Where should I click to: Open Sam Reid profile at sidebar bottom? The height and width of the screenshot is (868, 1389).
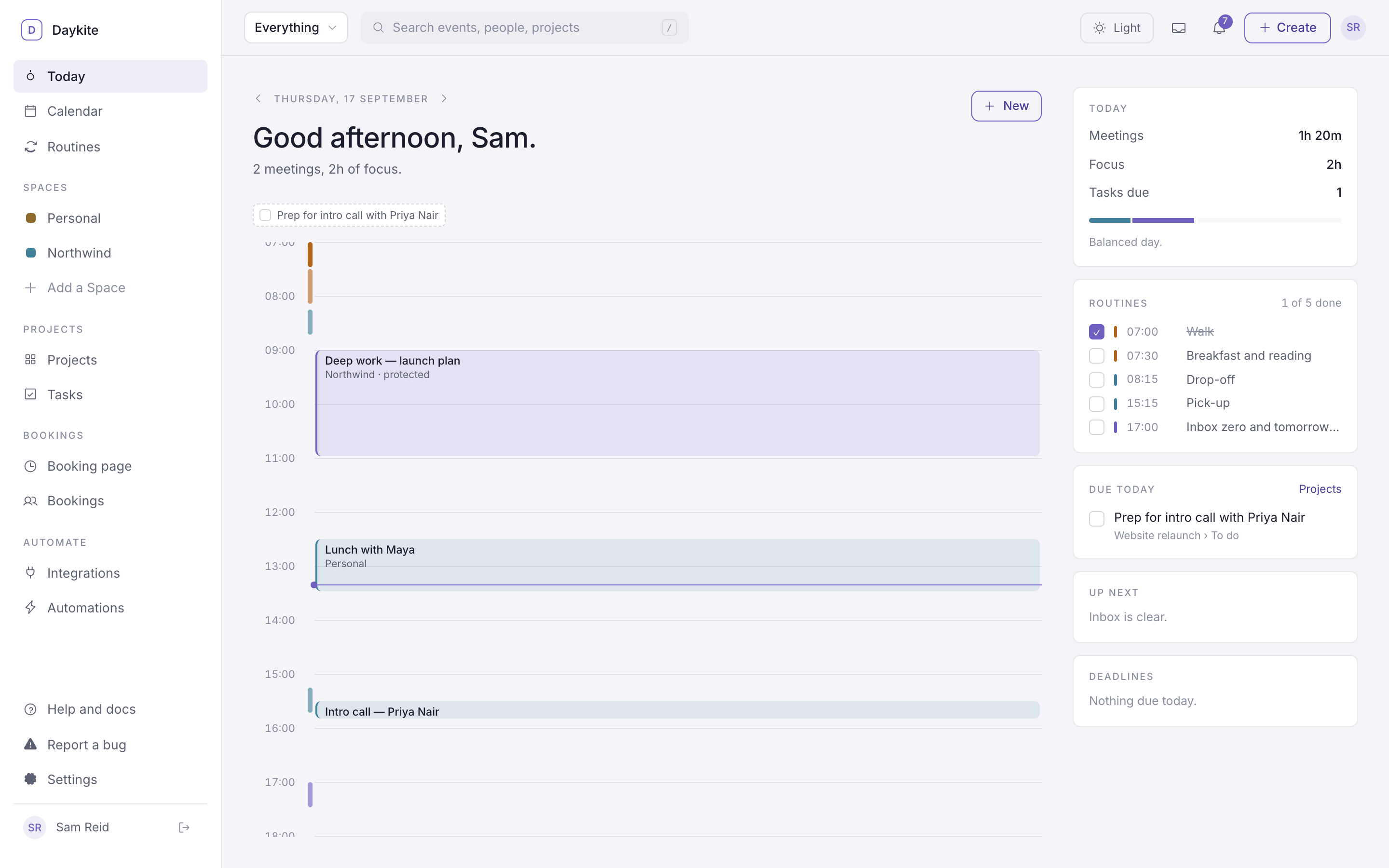[82, 827]
